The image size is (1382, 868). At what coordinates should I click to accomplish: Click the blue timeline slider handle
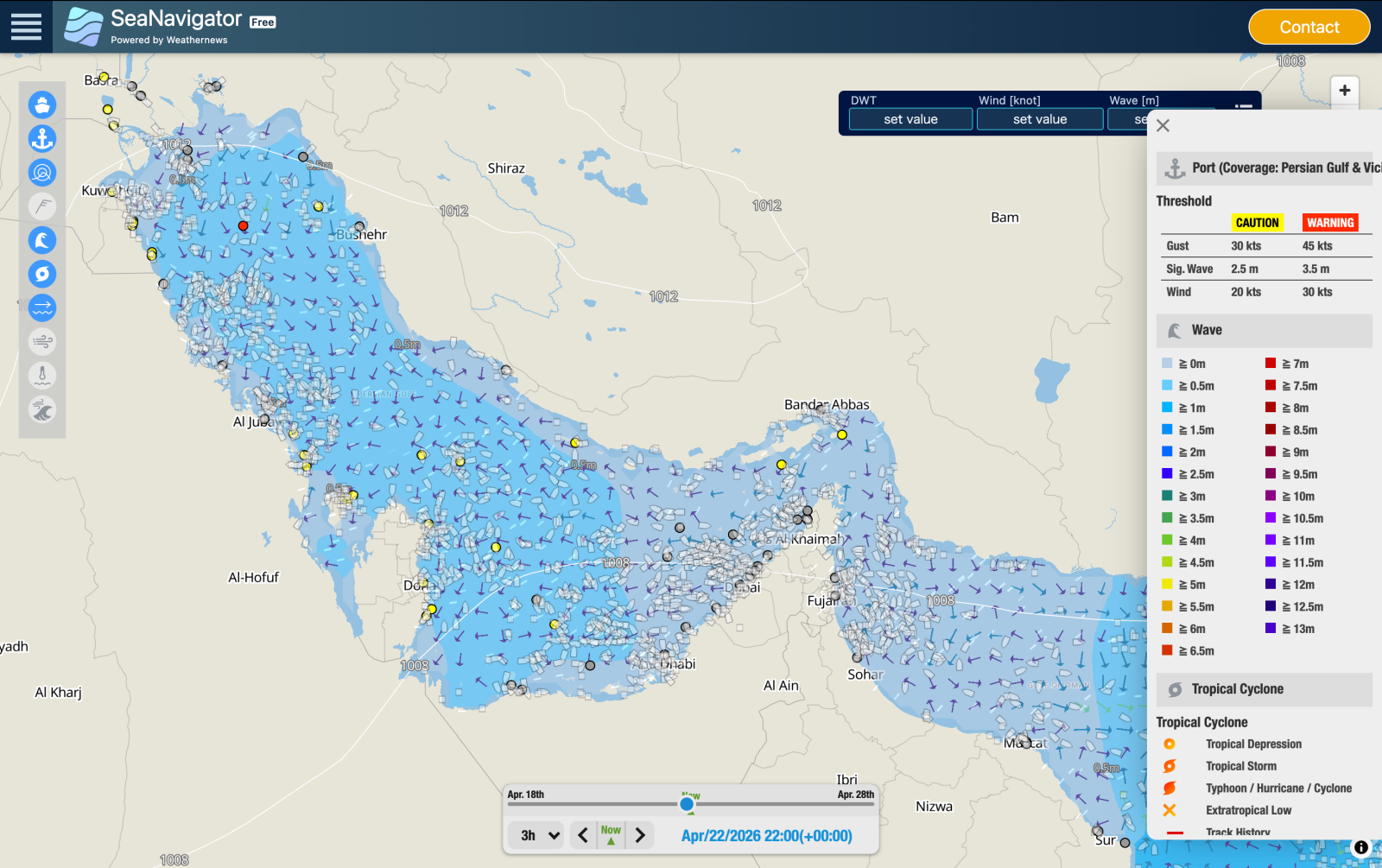point(687,804)
